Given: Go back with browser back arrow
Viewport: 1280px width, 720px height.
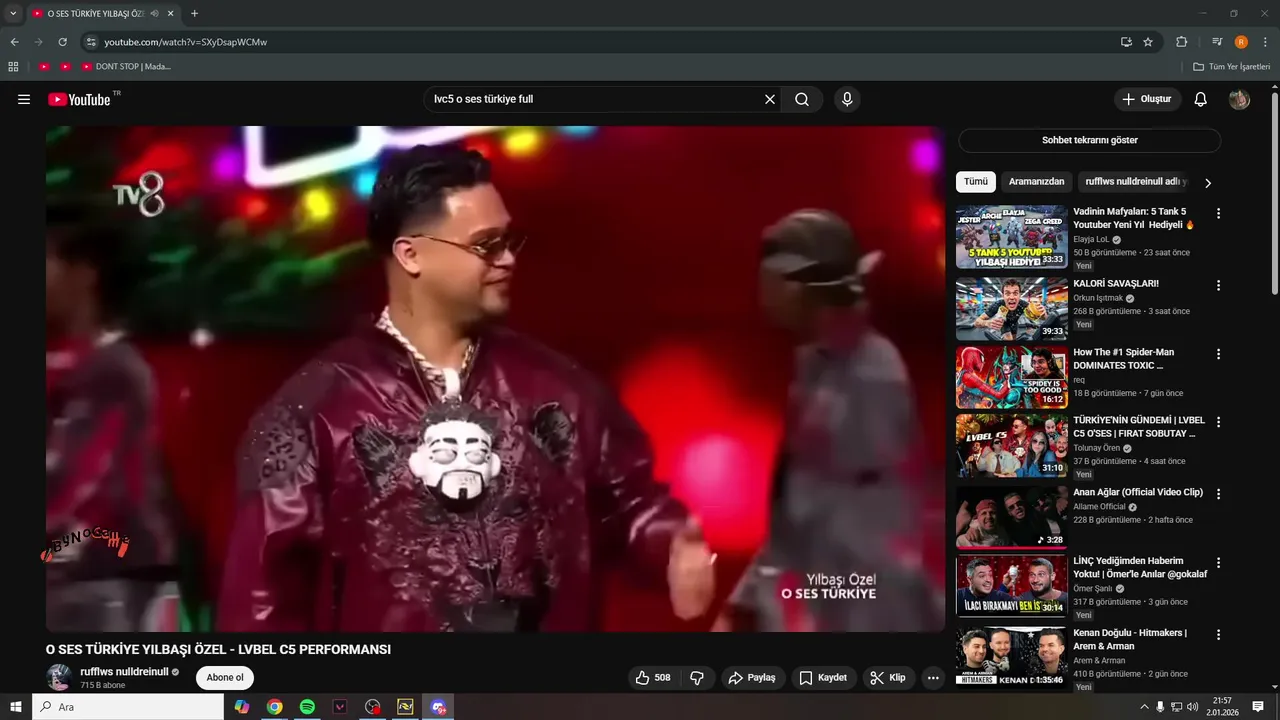Looking at the screenshot, I should 14,42.
